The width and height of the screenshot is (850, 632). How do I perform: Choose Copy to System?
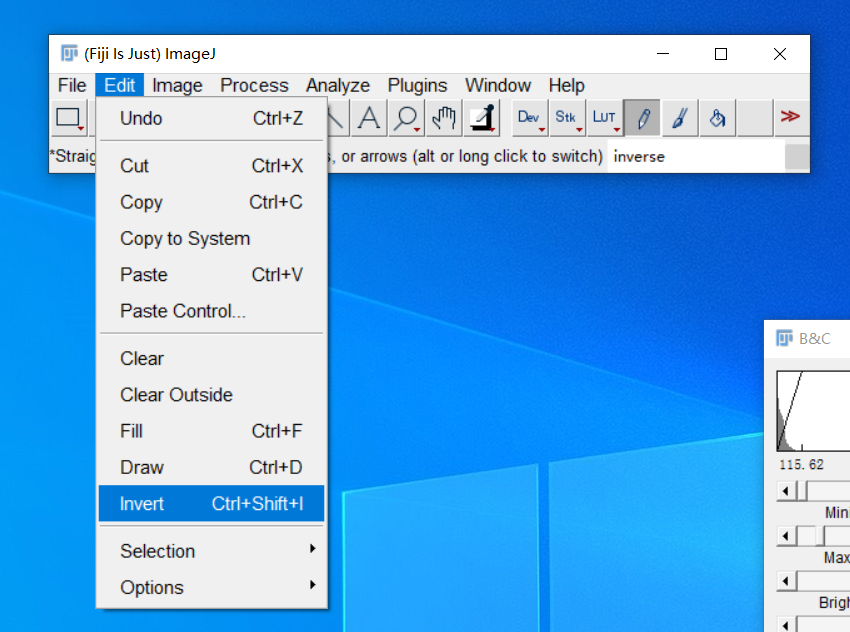pos(211,238)
